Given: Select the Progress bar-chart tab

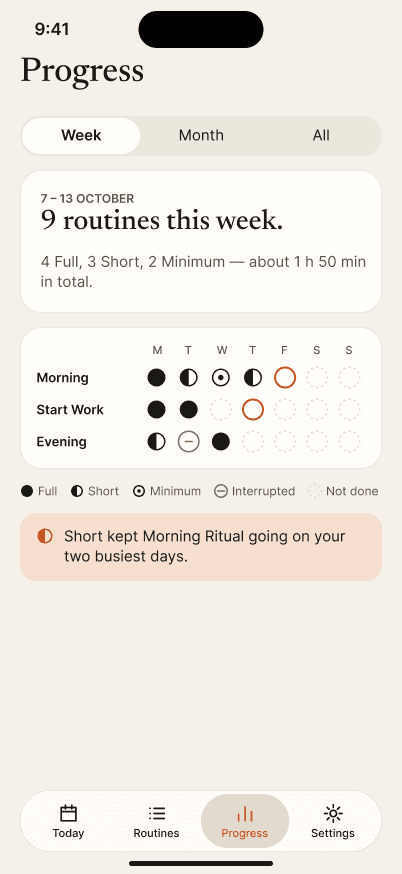Looking at the screenshot, I should coord(245,821).
